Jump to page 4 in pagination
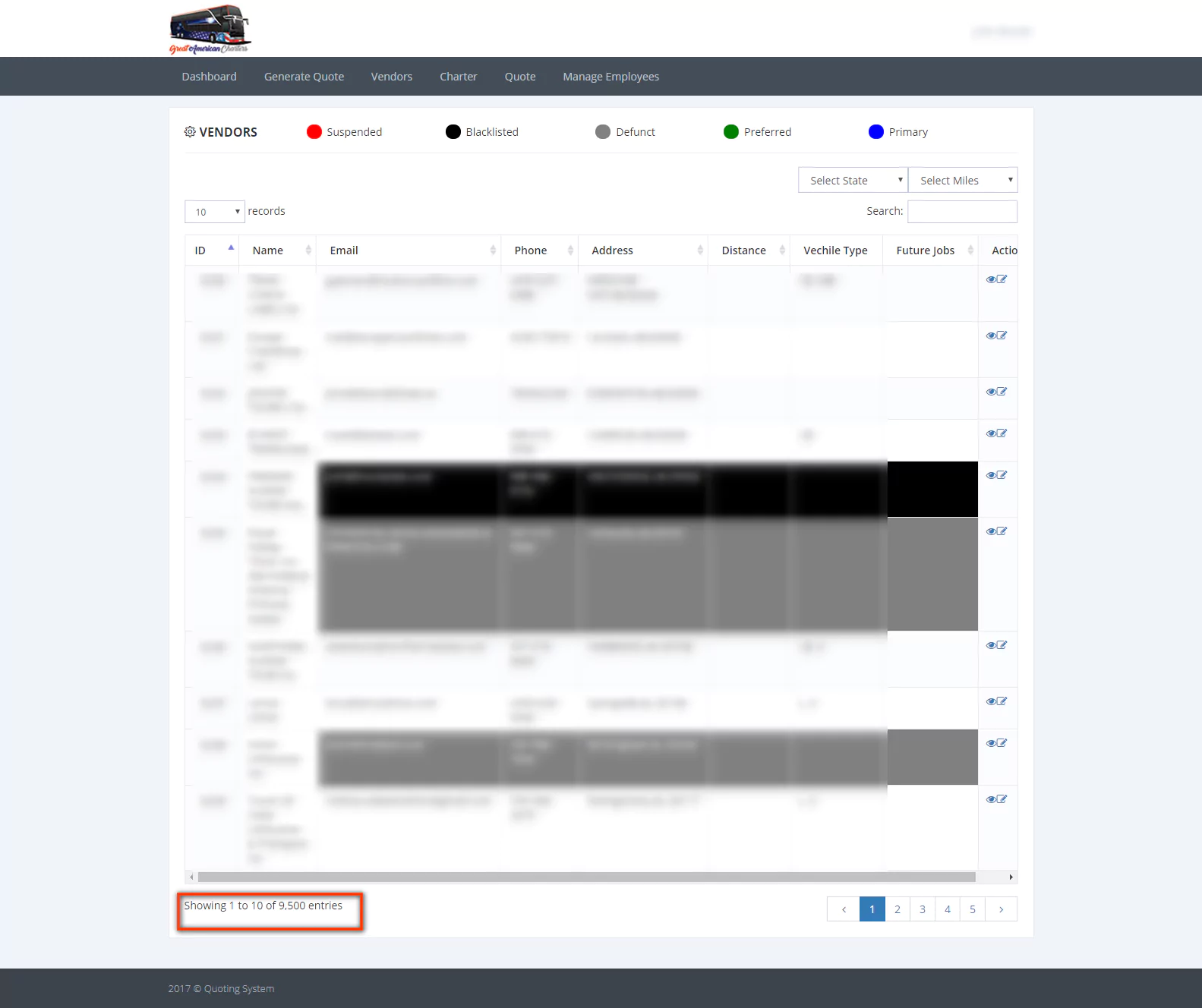 point(948,909)
